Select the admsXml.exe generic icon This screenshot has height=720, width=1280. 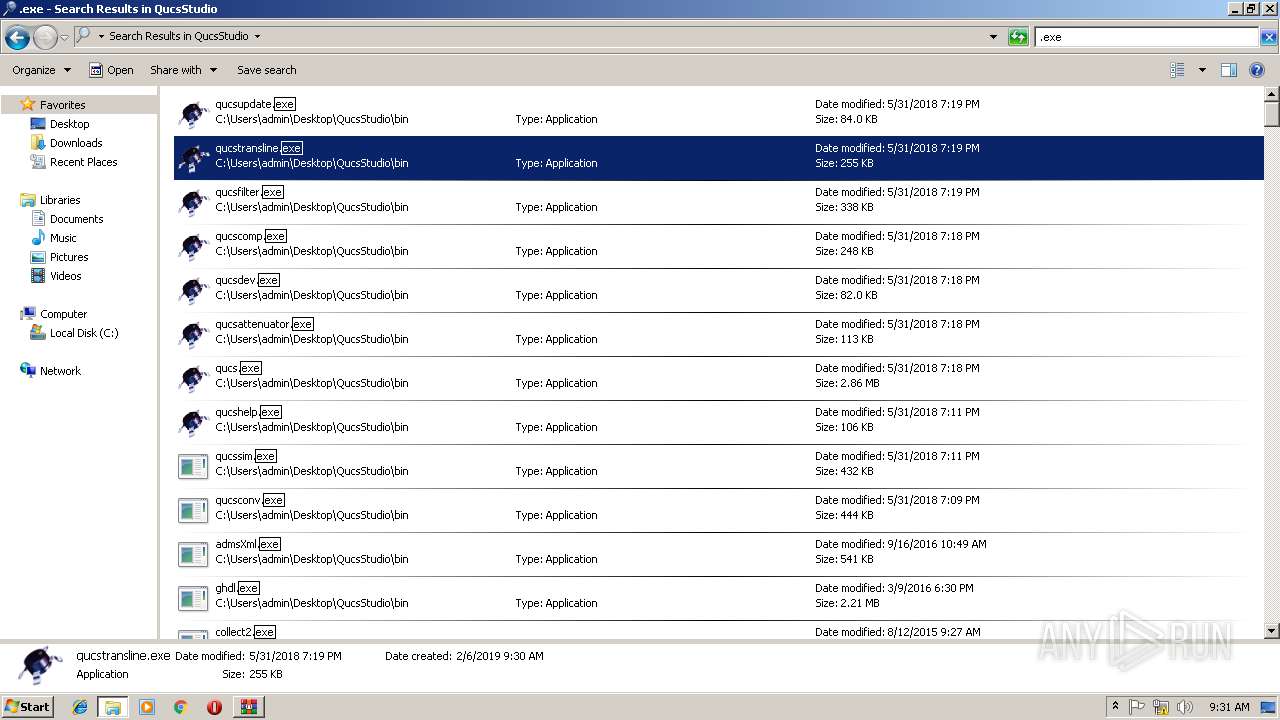[193, 554]
